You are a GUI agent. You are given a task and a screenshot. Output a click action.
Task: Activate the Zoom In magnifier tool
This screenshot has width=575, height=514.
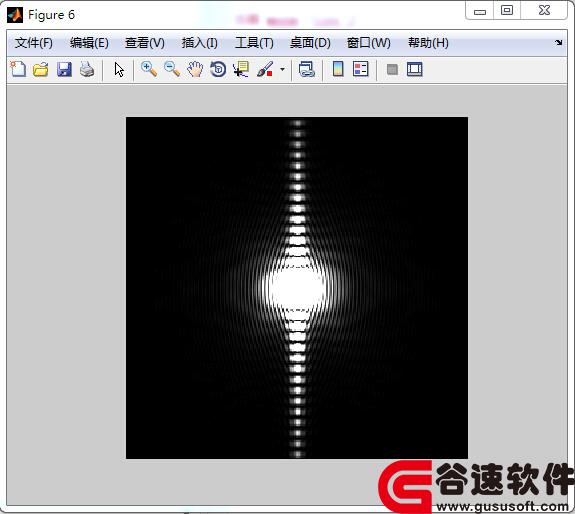(x=149, y=69)
